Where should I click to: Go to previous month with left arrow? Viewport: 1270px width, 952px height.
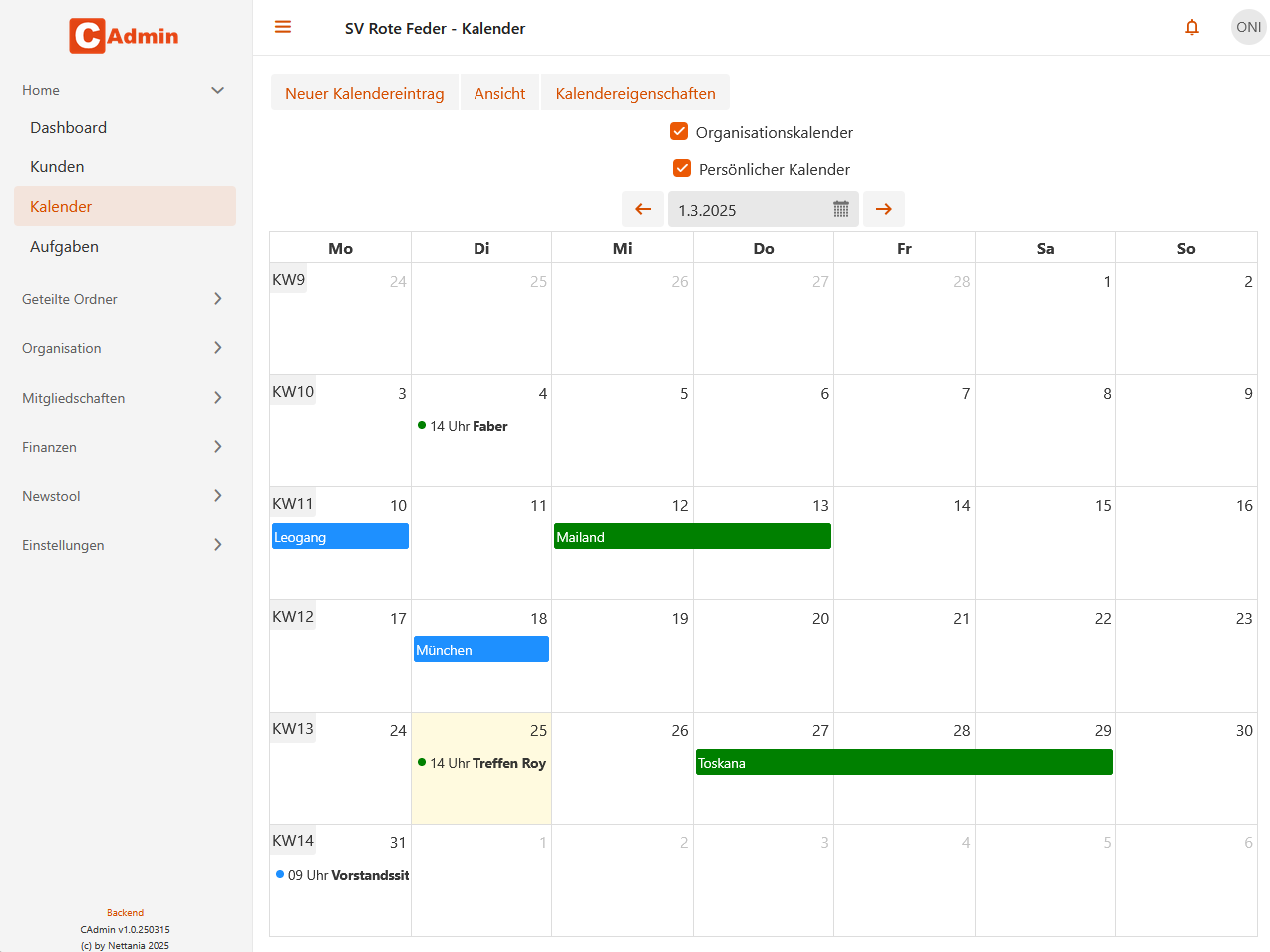[x=643, y=209]
